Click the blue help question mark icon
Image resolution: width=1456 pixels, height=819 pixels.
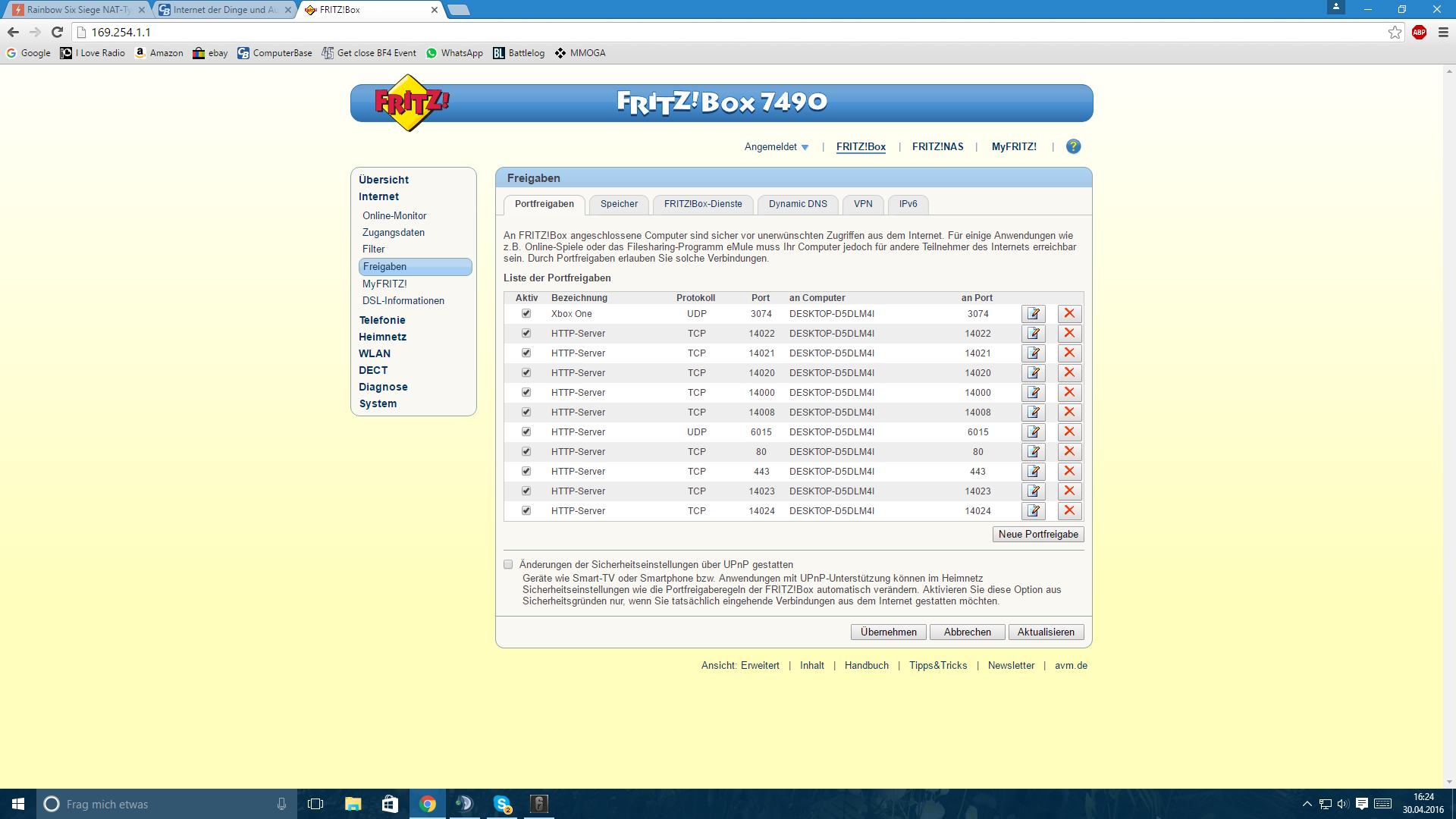tap(1073, 147)
